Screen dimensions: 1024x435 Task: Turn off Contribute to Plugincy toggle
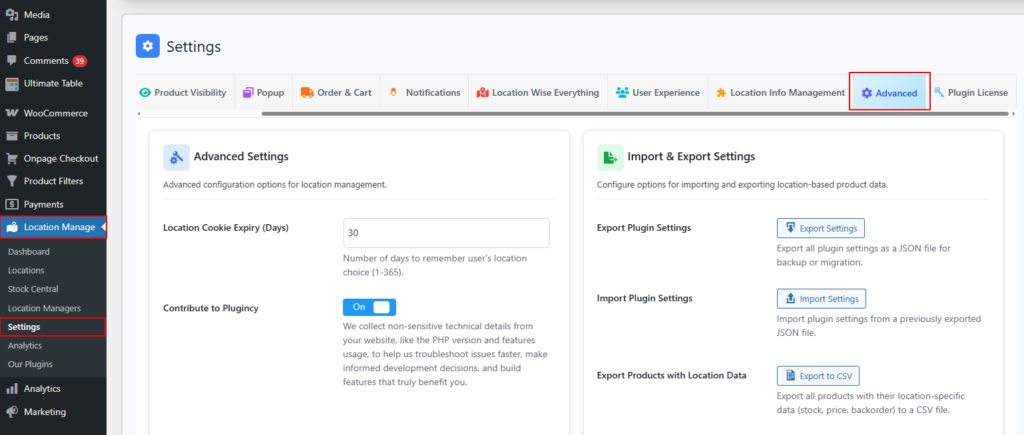coord(369,307)
